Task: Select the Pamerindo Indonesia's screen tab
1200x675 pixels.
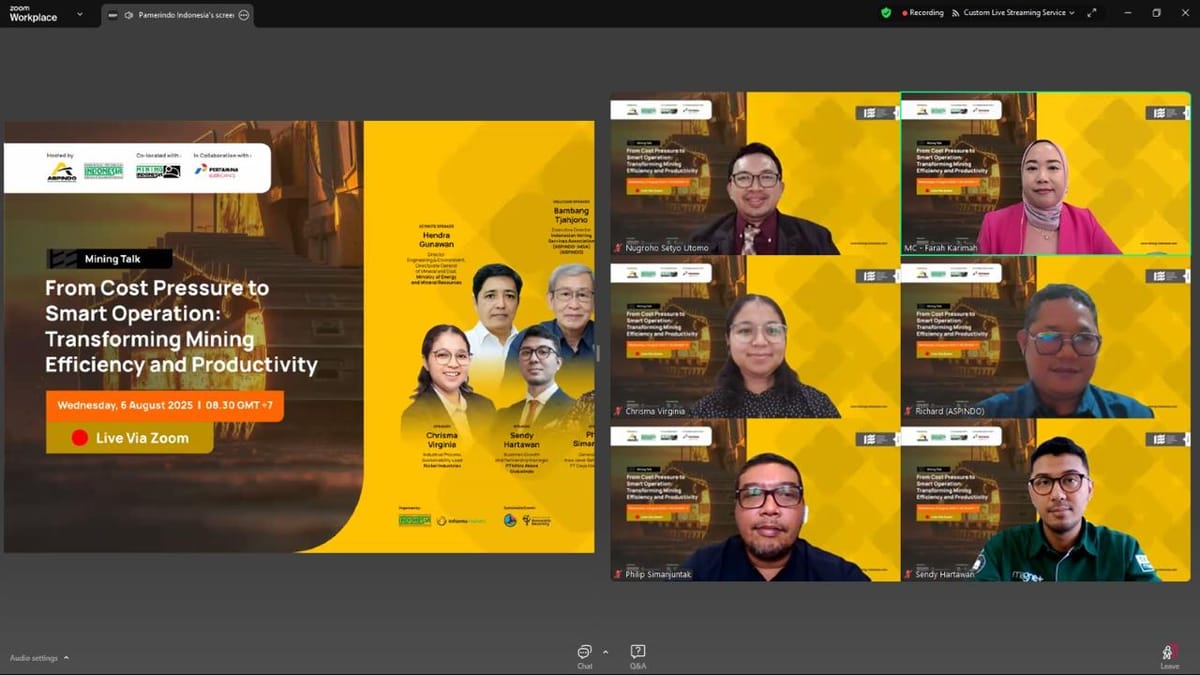Action: point(180,15)
